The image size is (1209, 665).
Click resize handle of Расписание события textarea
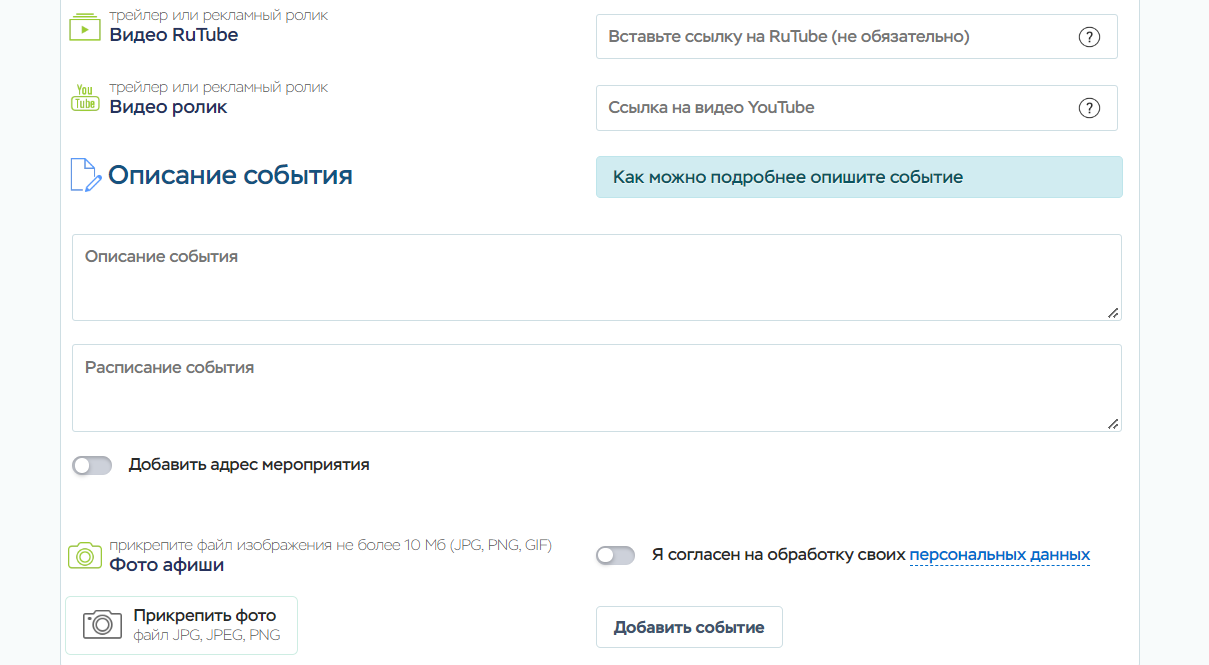[1113, 424]
